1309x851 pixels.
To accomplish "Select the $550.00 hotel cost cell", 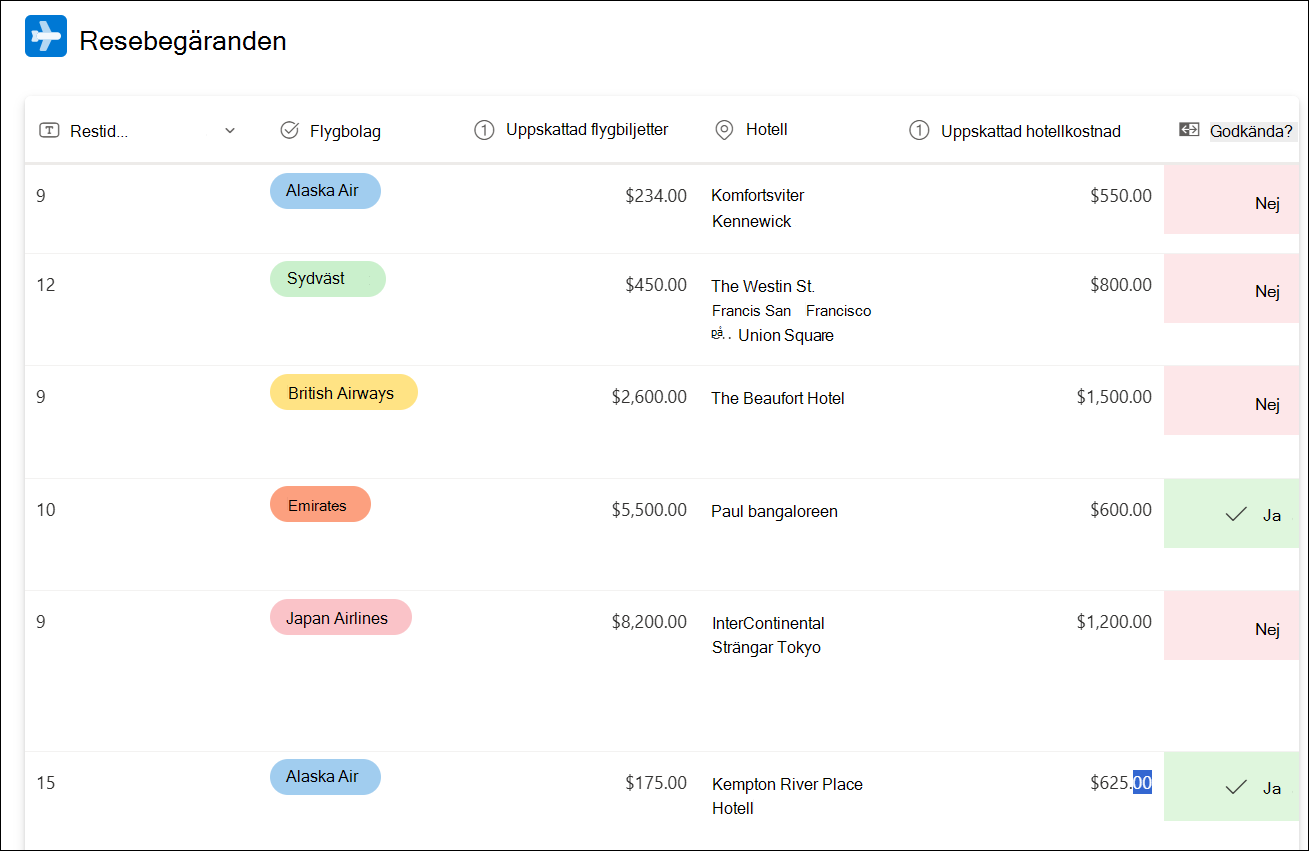I will coord(1121,196).
